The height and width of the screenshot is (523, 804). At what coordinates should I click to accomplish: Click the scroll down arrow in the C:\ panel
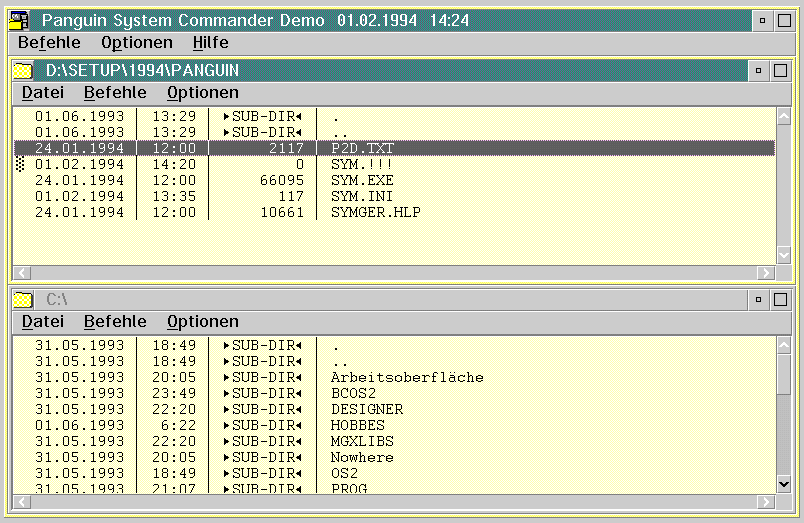tap(784, 484)
